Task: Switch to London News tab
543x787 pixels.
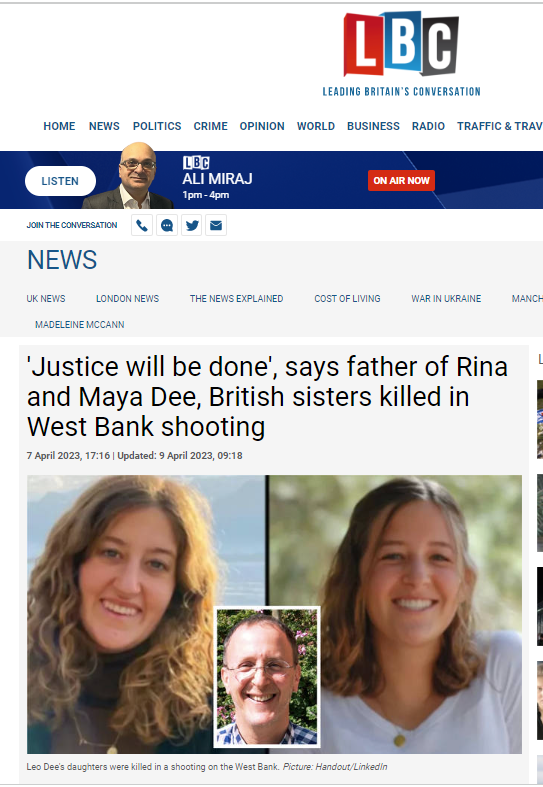Action: [x=127, y=299]
